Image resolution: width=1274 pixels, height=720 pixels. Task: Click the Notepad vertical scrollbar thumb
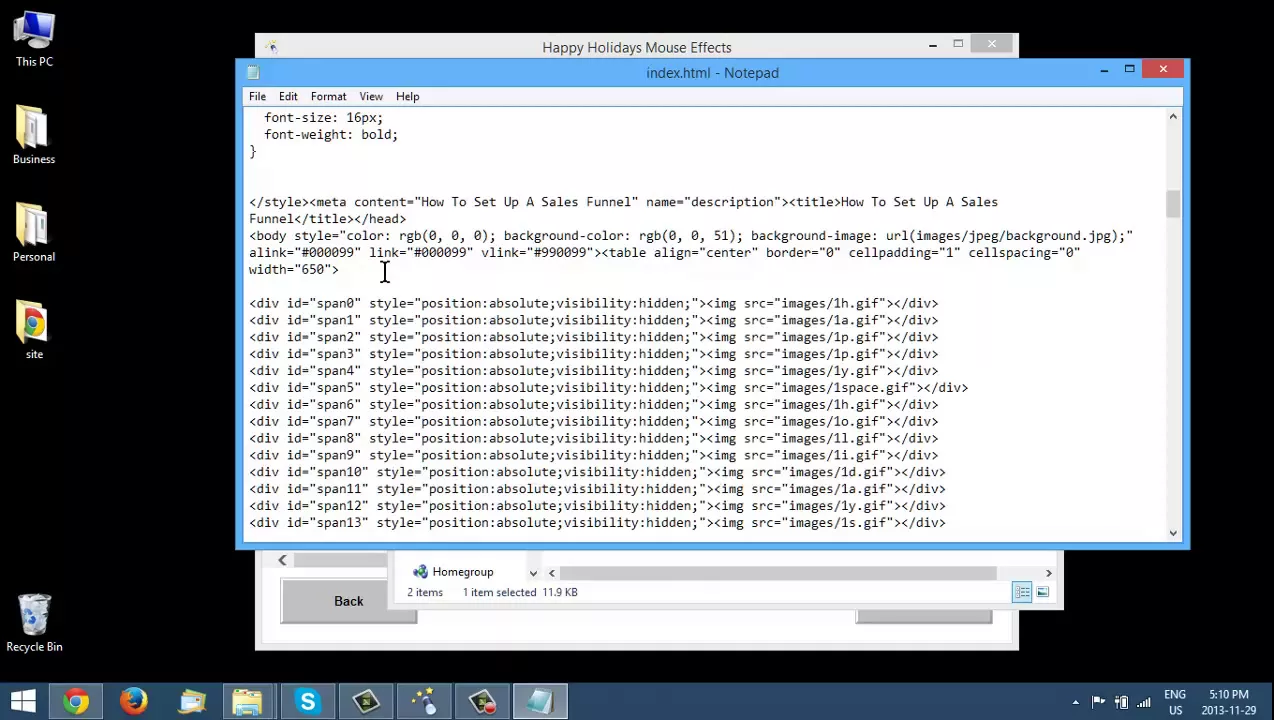click(1173, 203)
